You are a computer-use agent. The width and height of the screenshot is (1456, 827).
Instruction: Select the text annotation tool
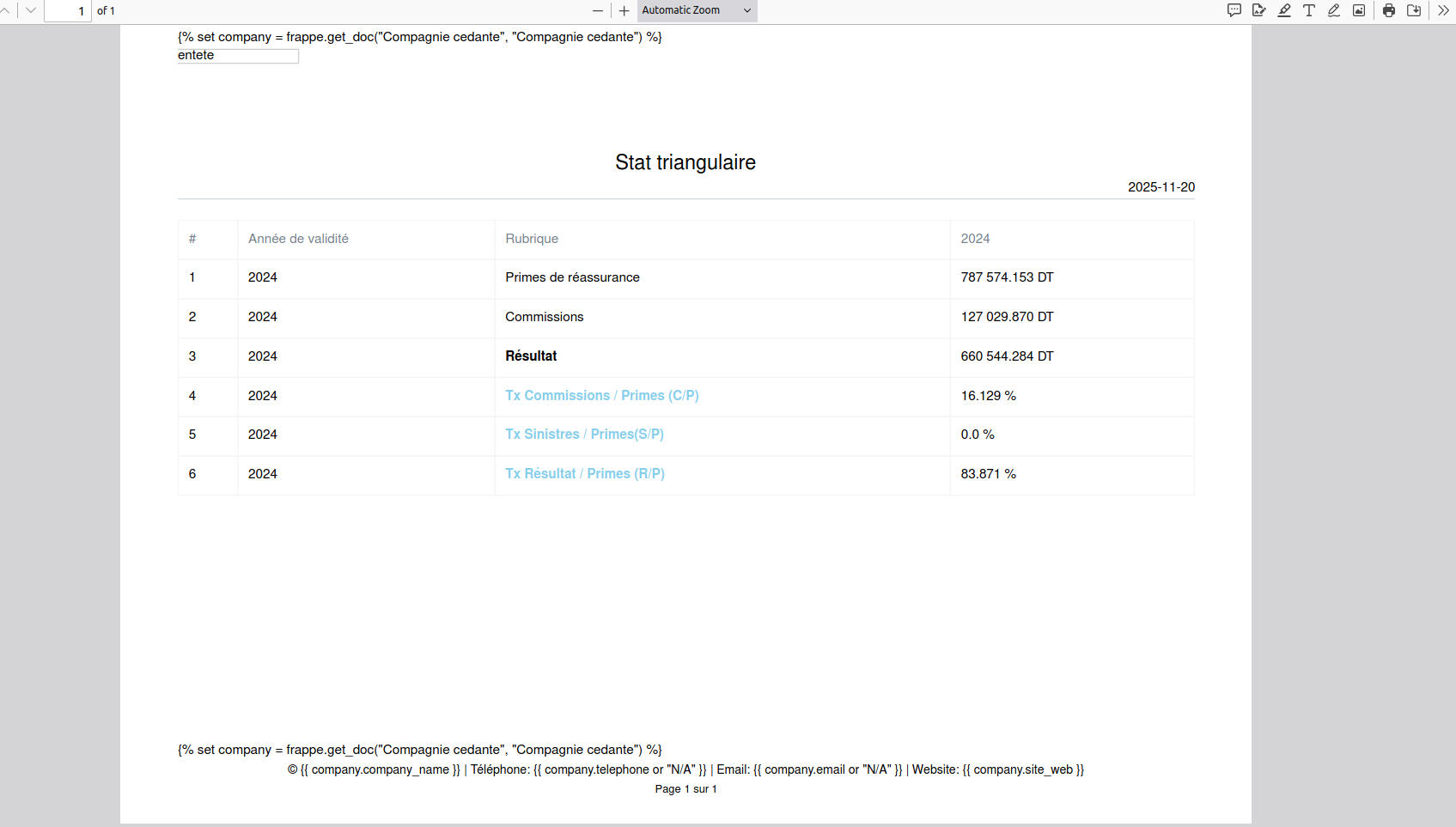click(1309, 10)
